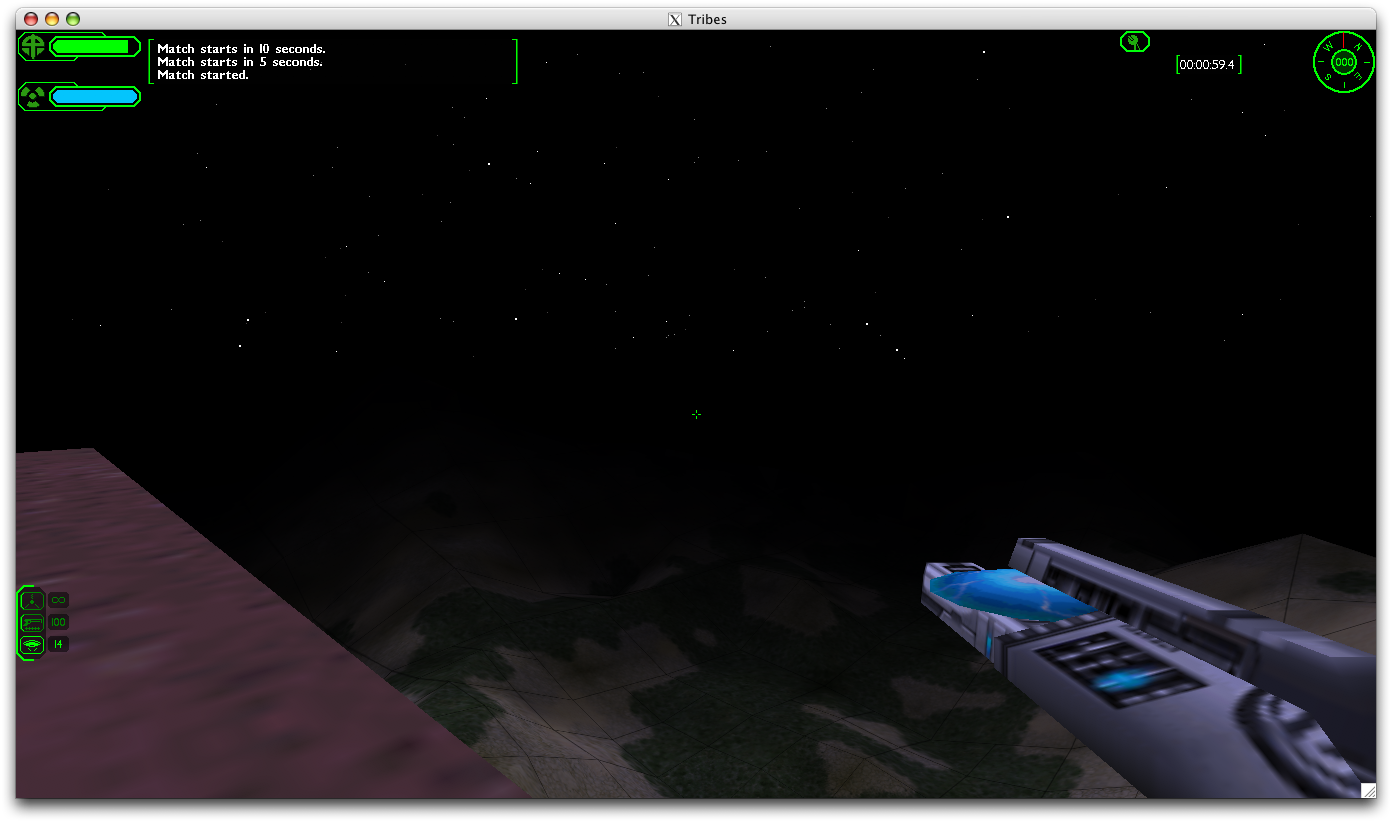
Task: Select the disc launcher slot icon
Action: click(33, 644)
